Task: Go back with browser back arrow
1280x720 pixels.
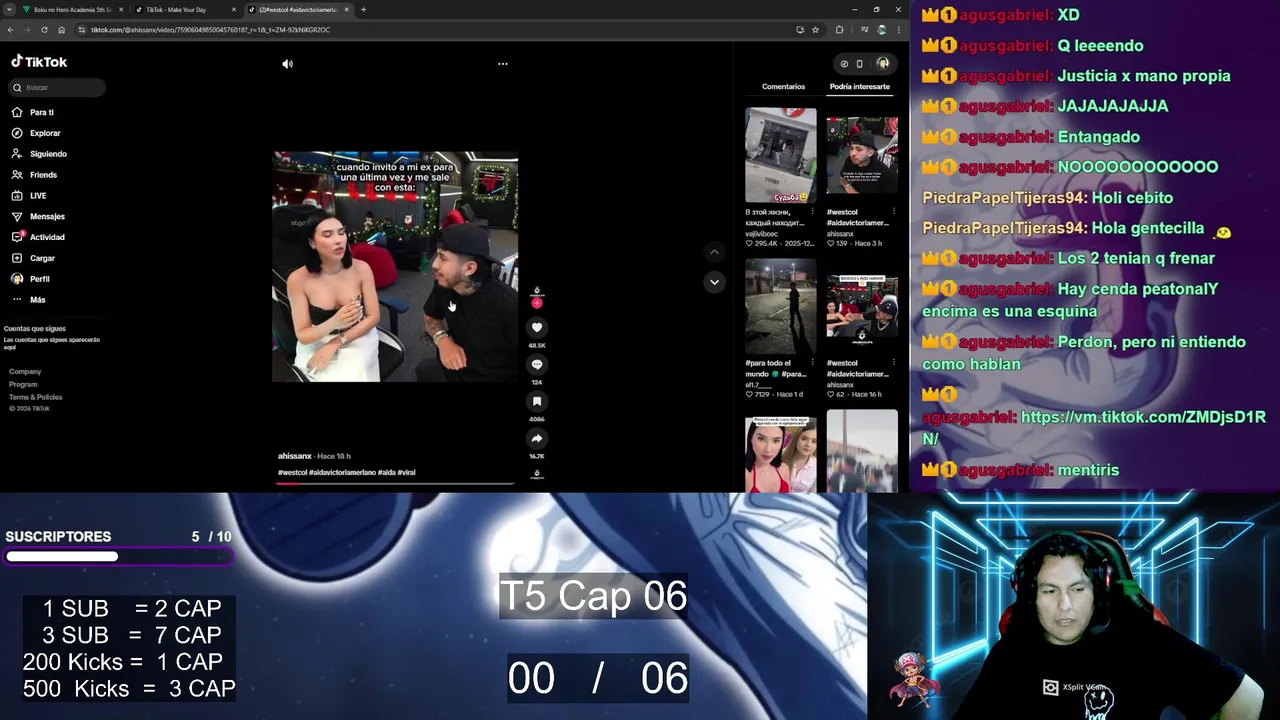Action: pyautogui.click(x=11, y=30)
